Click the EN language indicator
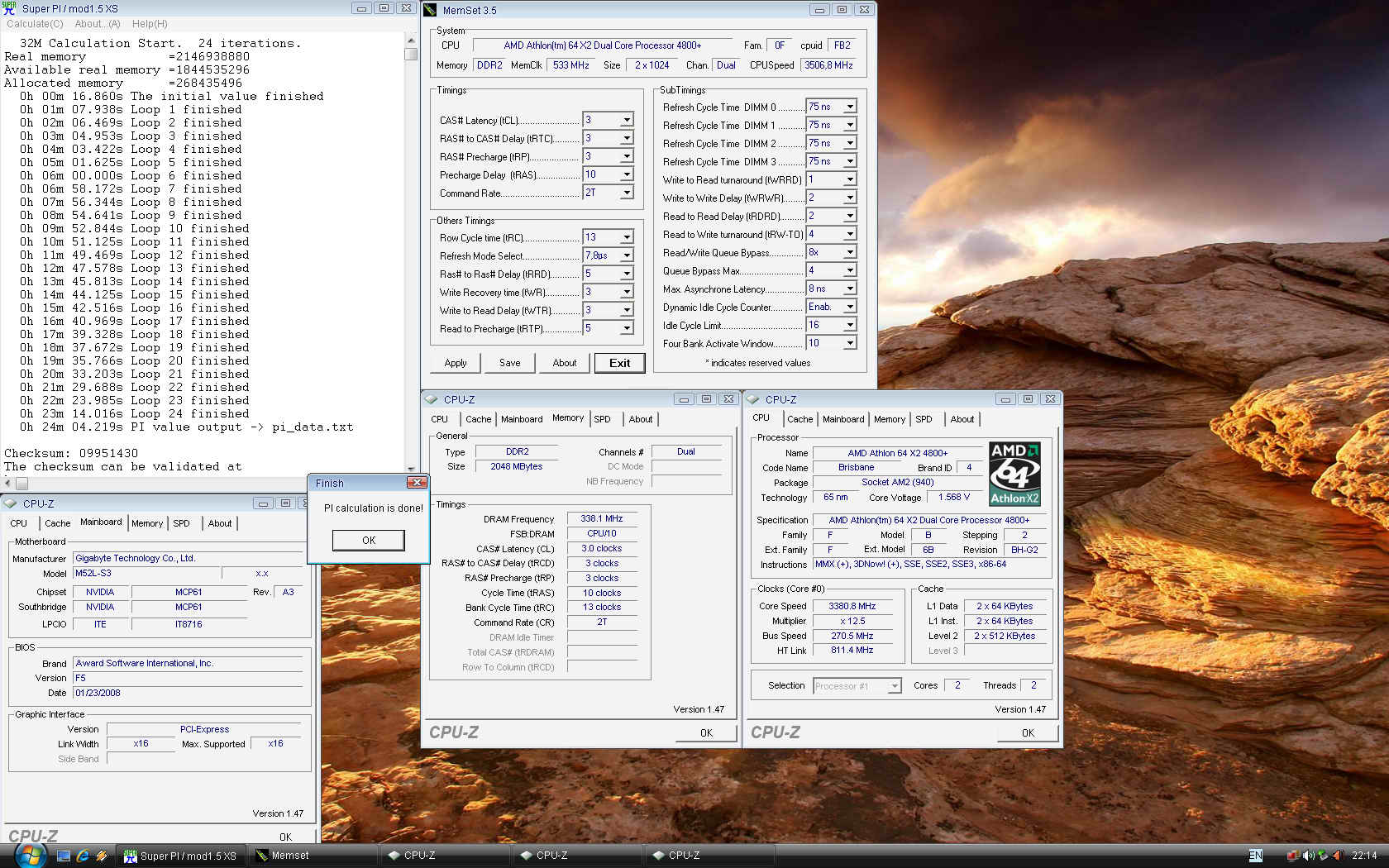The width and height of the screenshot is (1389, 868). pyautogui.click(x=1255, y=856)
